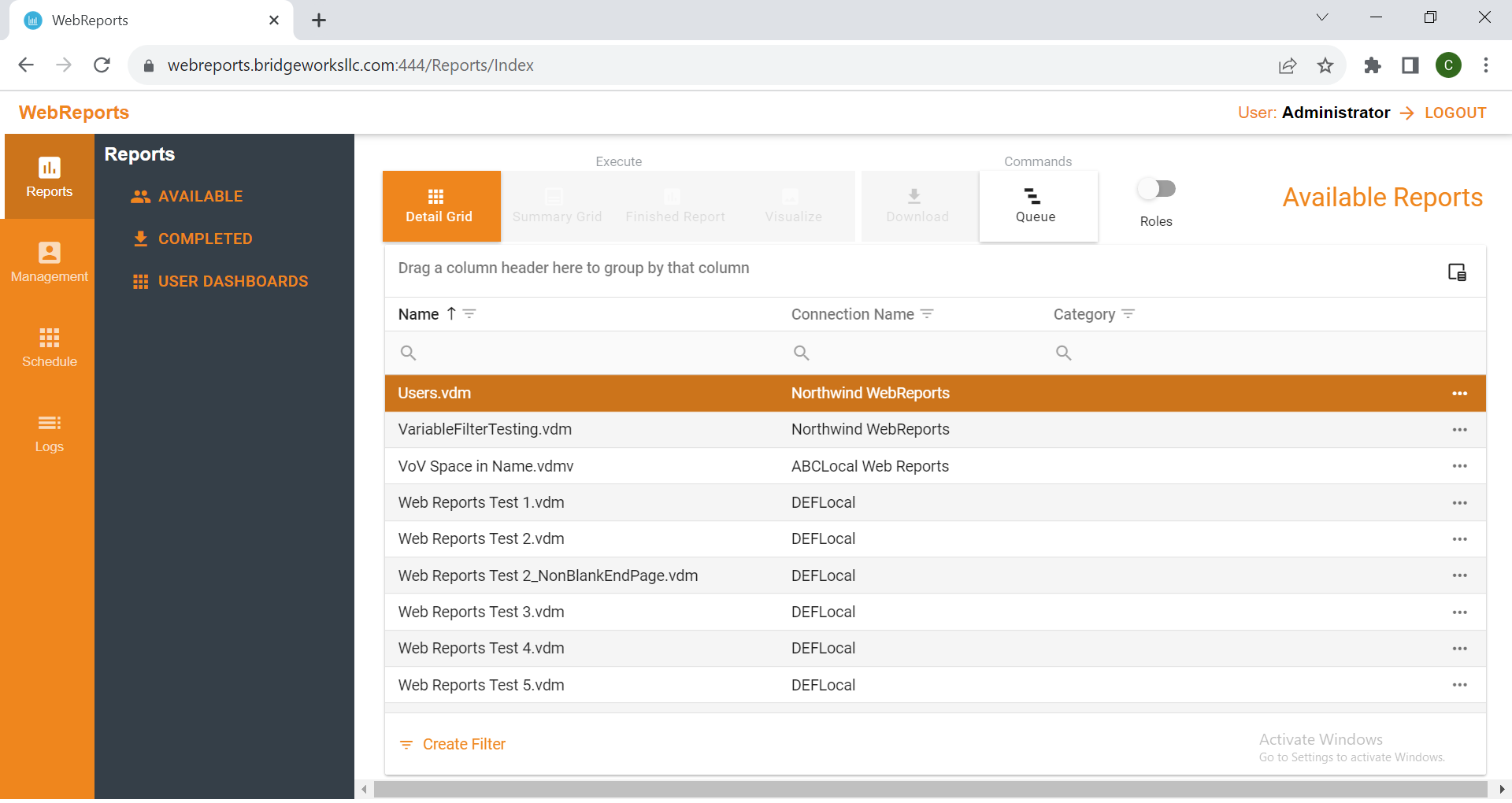Image resolution: width=1512 pixels, height=803 pixels.
Task: Click the horizontal scrollbar thumb
Action: click(930, 789)
